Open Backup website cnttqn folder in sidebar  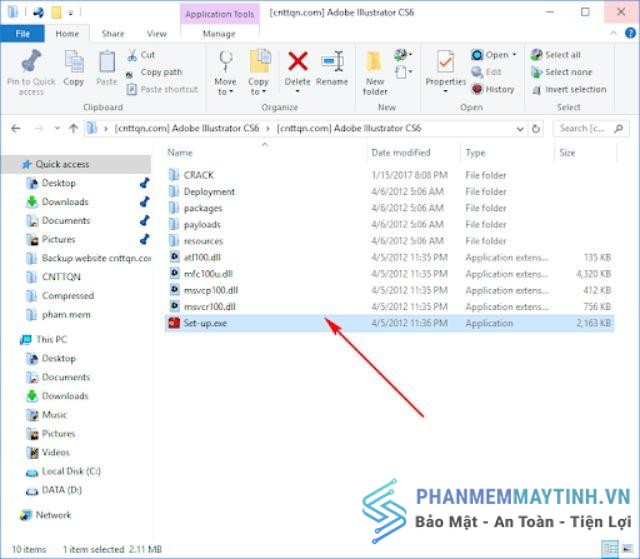(88, 258)
